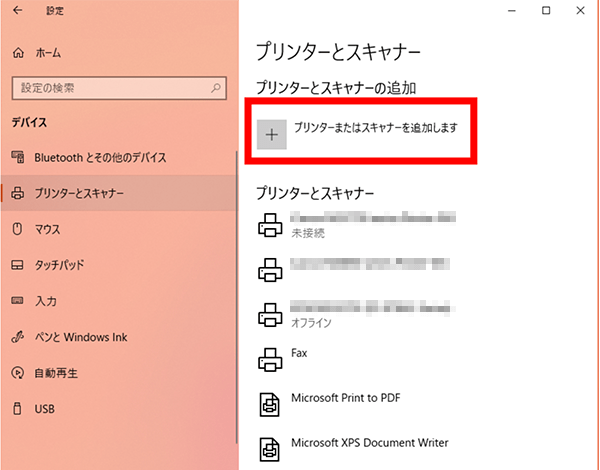The width and height of the screenshot is (600, 470).
Task: Click プリンターまたはスキャナーを追加します button text
Action: tap(376, 127)
